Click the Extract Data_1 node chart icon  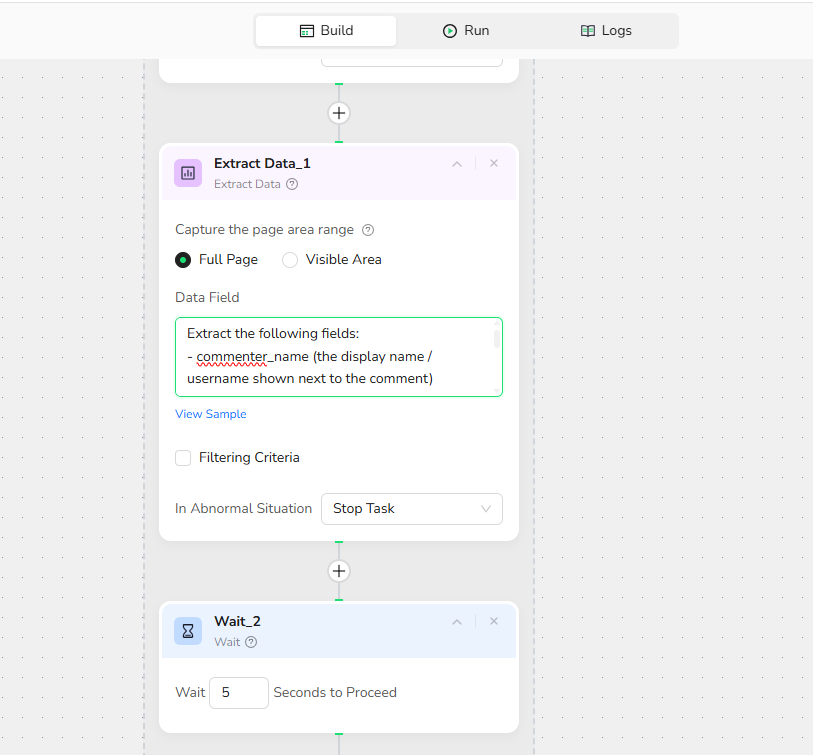click(188, 173)
